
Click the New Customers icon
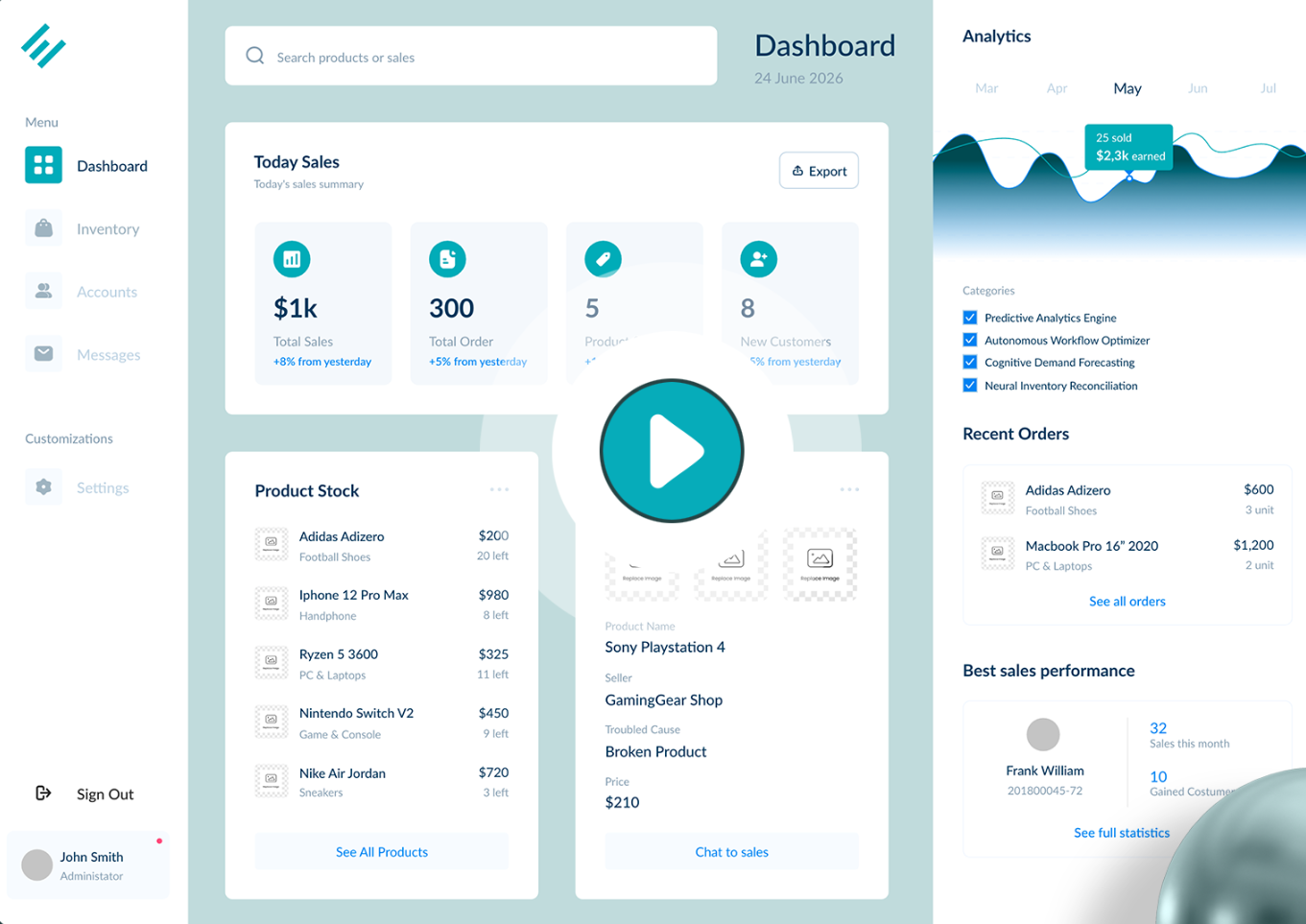coord(759,258)
